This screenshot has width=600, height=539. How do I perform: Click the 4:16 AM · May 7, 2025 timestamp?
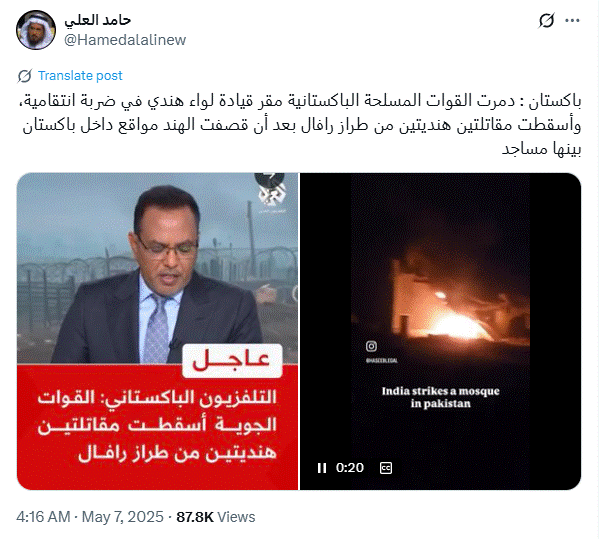[x=90, y=517]
